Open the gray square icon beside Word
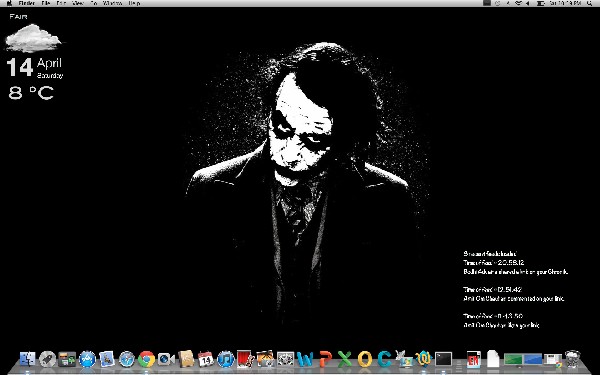Viewport: 600px width, 375px height. (x=285, y=359)
